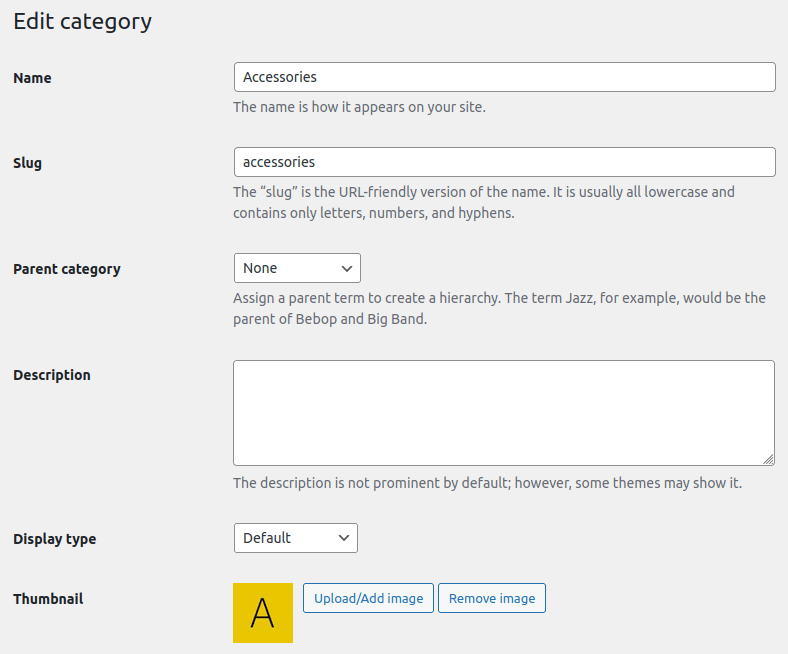Image resolution: width=788 pixels, height=654 pixels.
Task: Click the 'Edit category' heading
Action: pyautogui.click(x=82, y=22)
